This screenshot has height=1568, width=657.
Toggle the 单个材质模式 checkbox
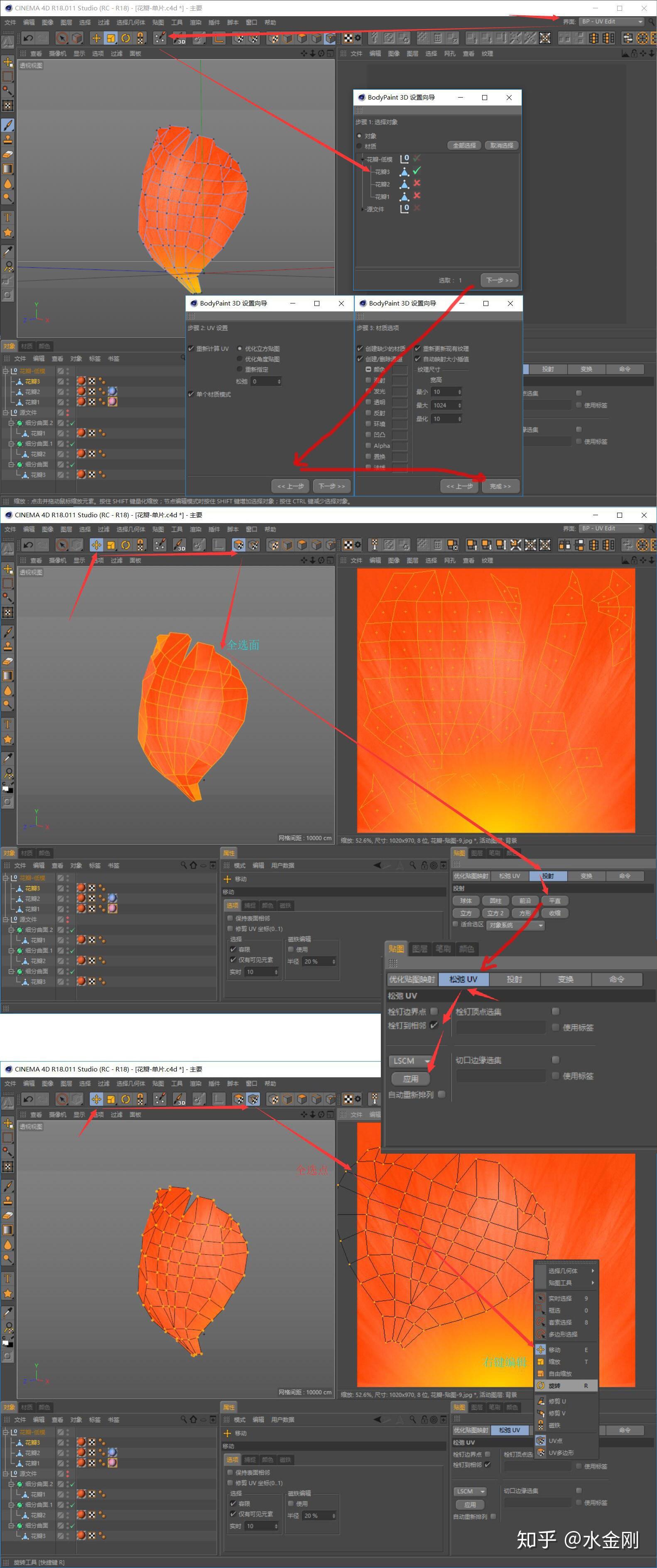(191, 394)
